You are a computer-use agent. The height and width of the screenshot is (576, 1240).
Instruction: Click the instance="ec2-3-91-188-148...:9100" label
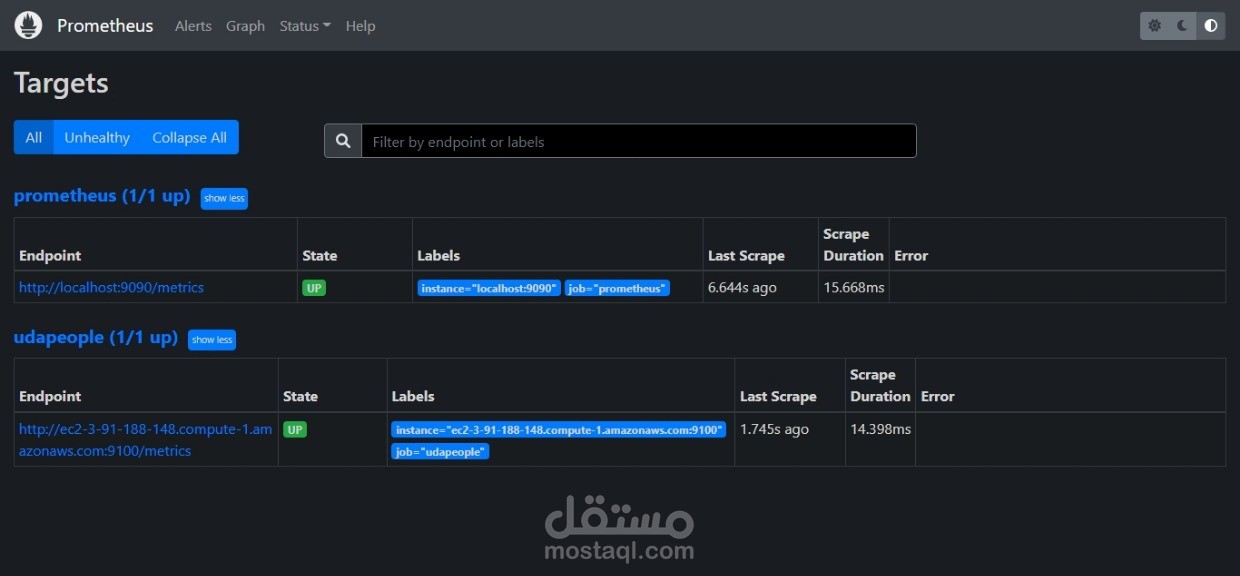click(x=559, y=429)
